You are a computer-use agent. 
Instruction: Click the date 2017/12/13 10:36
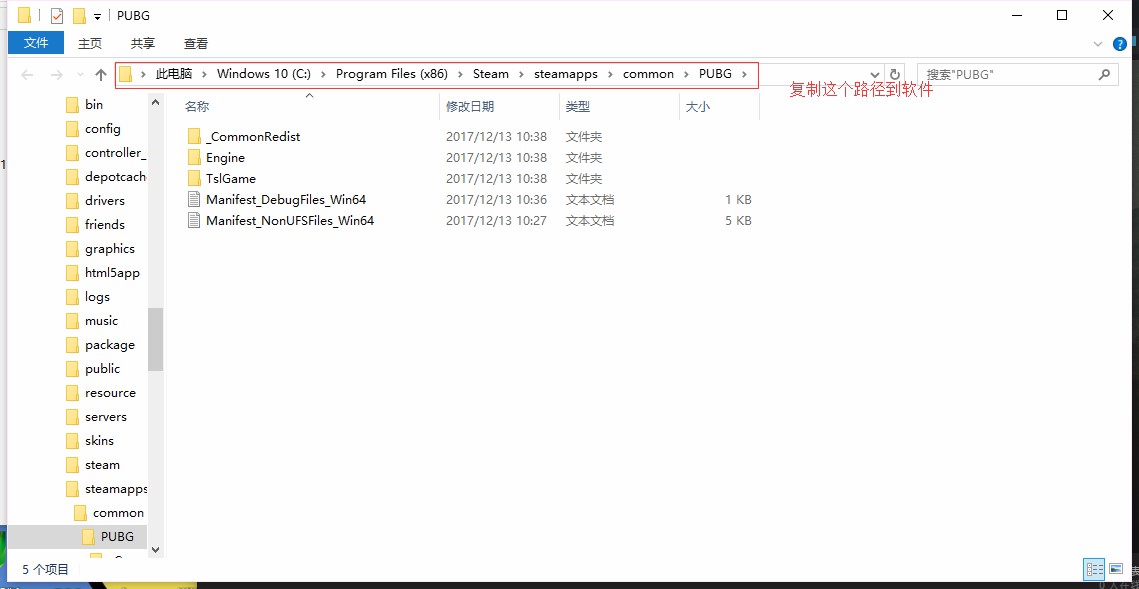496,200
